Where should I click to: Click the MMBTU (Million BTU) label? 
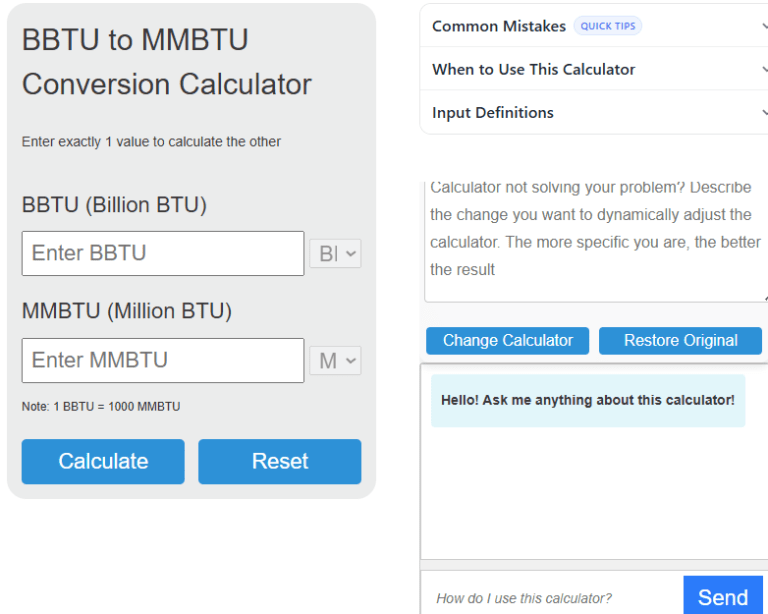[x=127, y=311]
